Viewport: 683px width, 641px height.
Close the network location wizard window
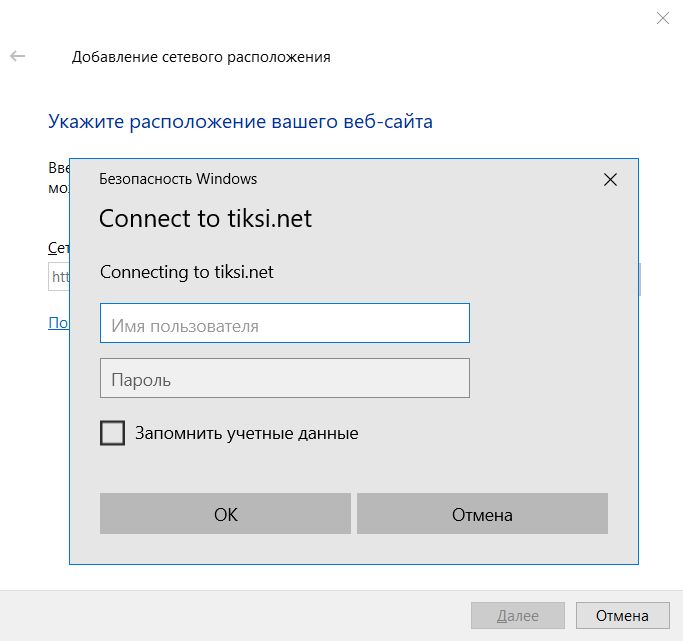[x=662, y=18]
